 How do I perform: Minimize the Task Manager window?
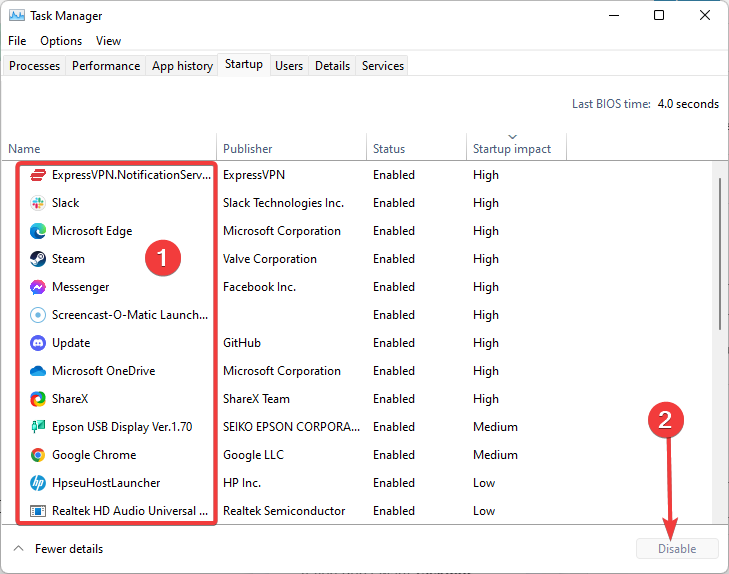pyautogui.click(x=614, y=15)
